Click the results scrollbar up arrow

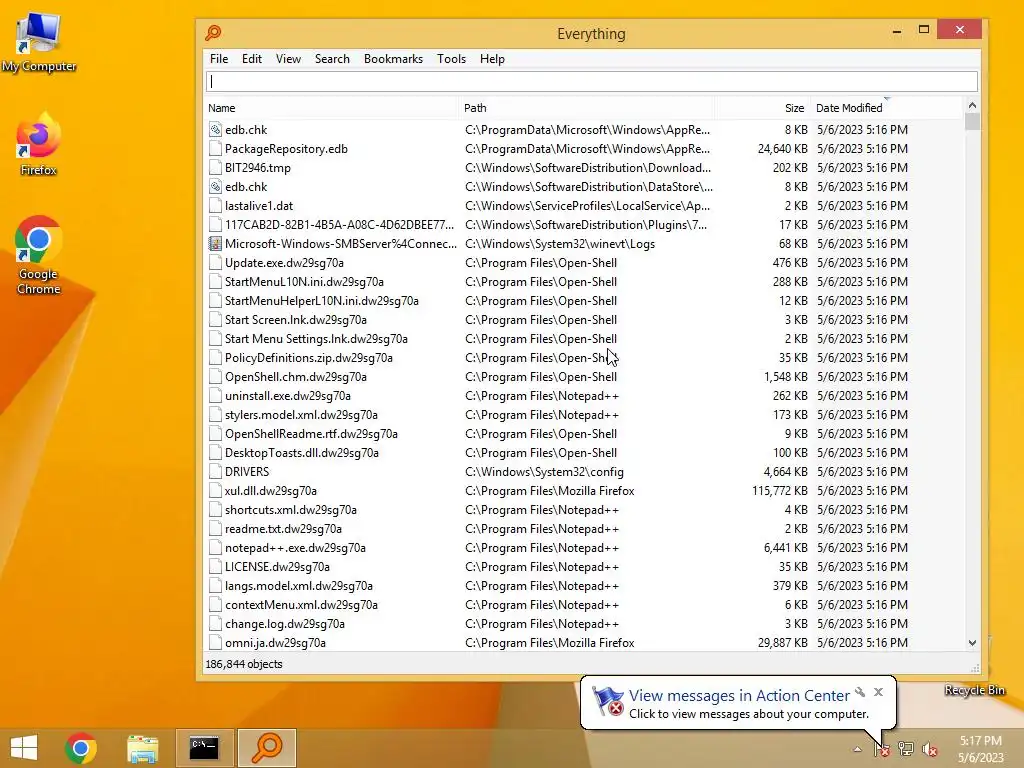pos(972,105)
